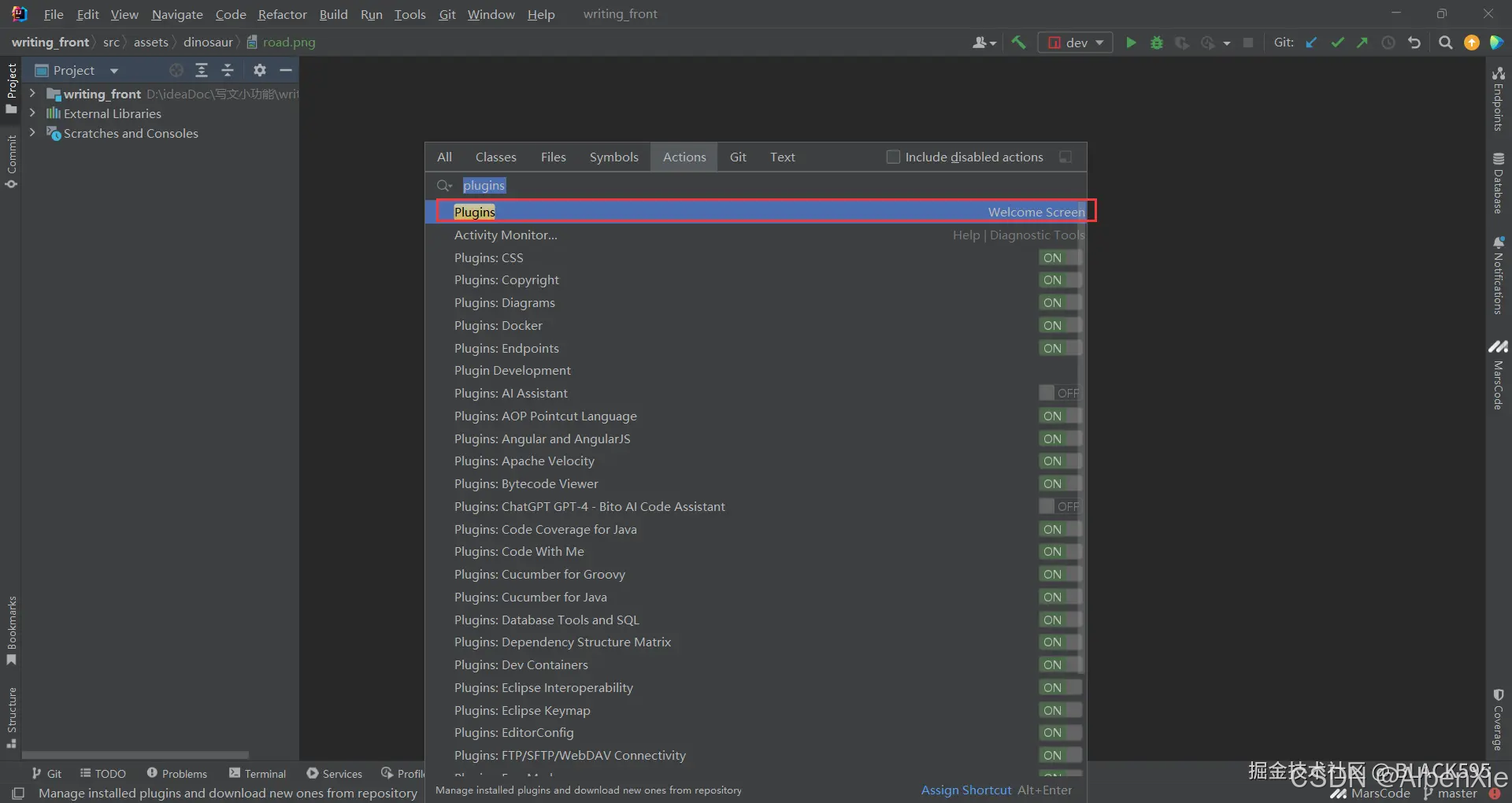Open the Coverage tool window
The width and height of the screenshot is (1512, 803).
tap(1498, 720)
